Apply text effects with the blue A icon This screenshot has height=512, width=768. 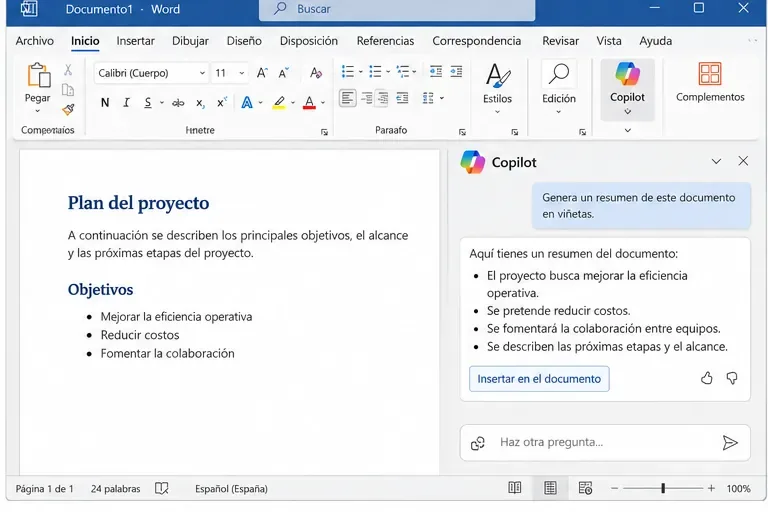247,102
